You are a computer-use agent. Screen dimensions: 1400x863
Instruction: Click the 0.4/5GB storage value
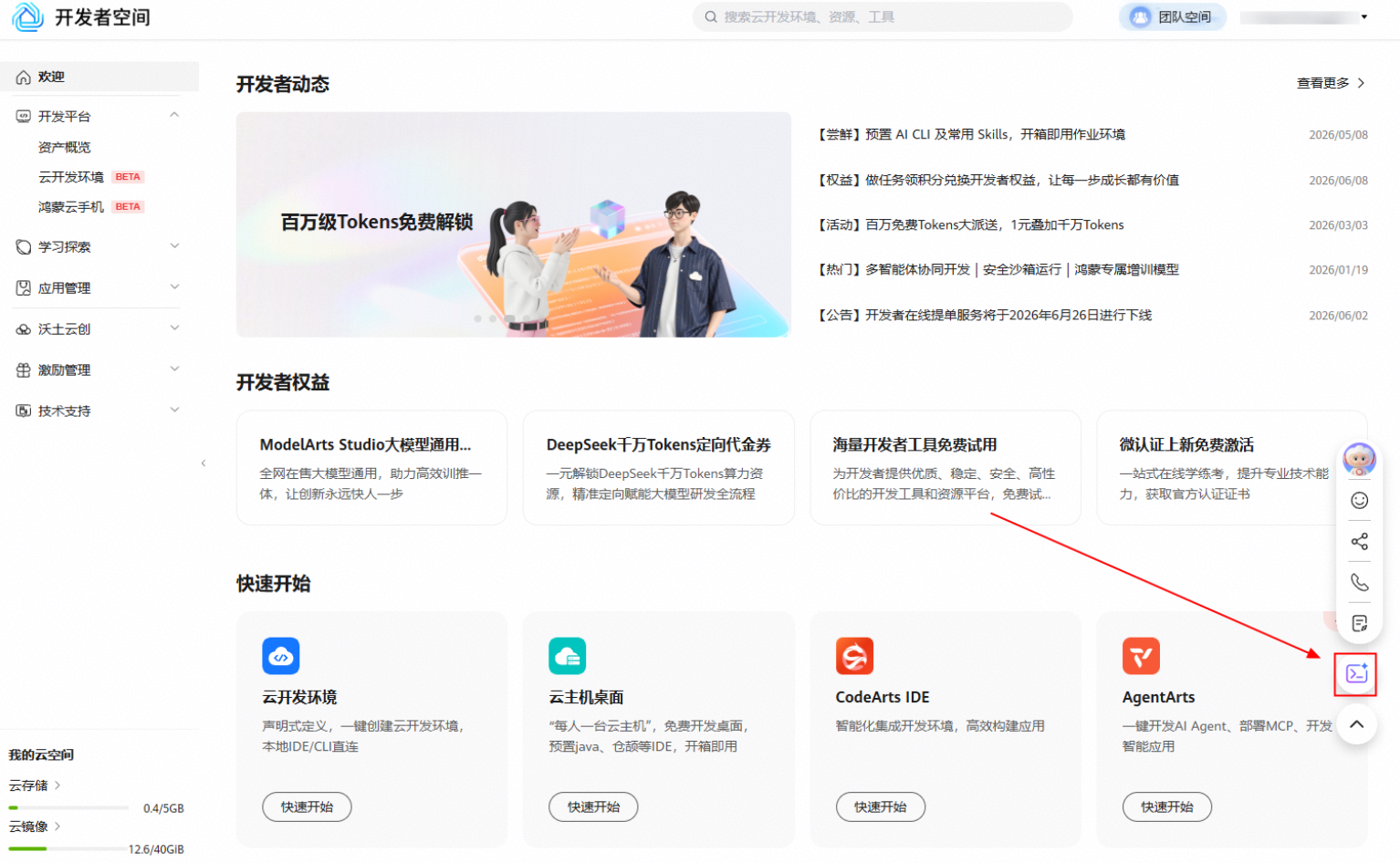click(x=163, y=808)
